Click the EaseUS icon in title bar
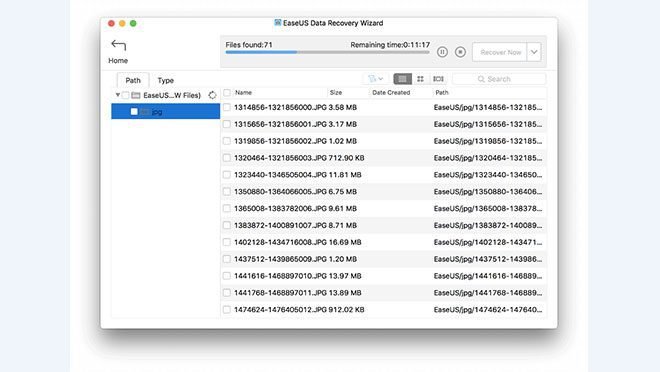The width and height of the screenshot is (660, 372). [277, 23]
